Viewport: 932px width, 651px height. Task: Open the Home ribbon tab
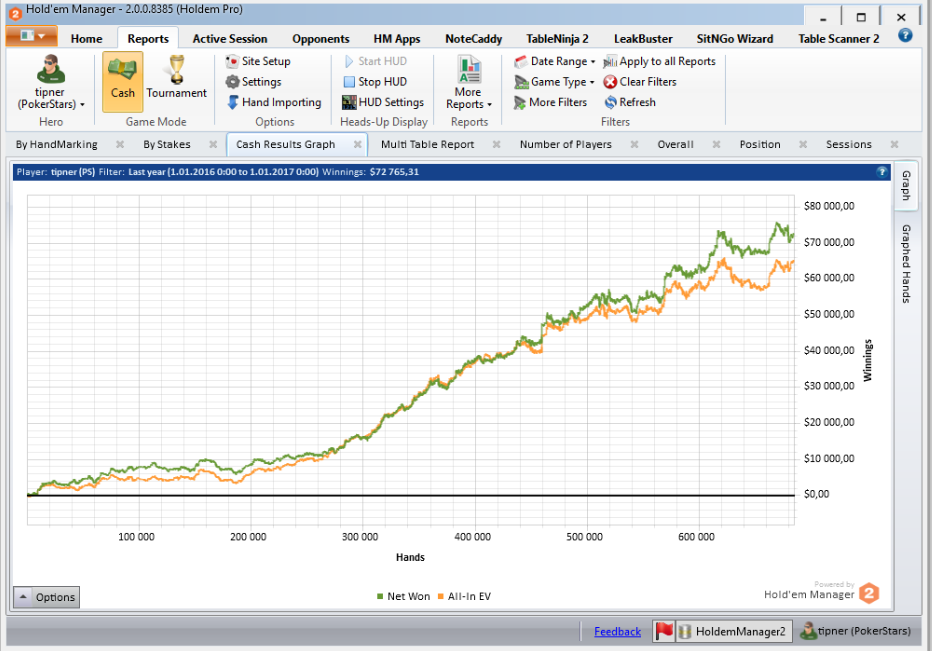87,39
